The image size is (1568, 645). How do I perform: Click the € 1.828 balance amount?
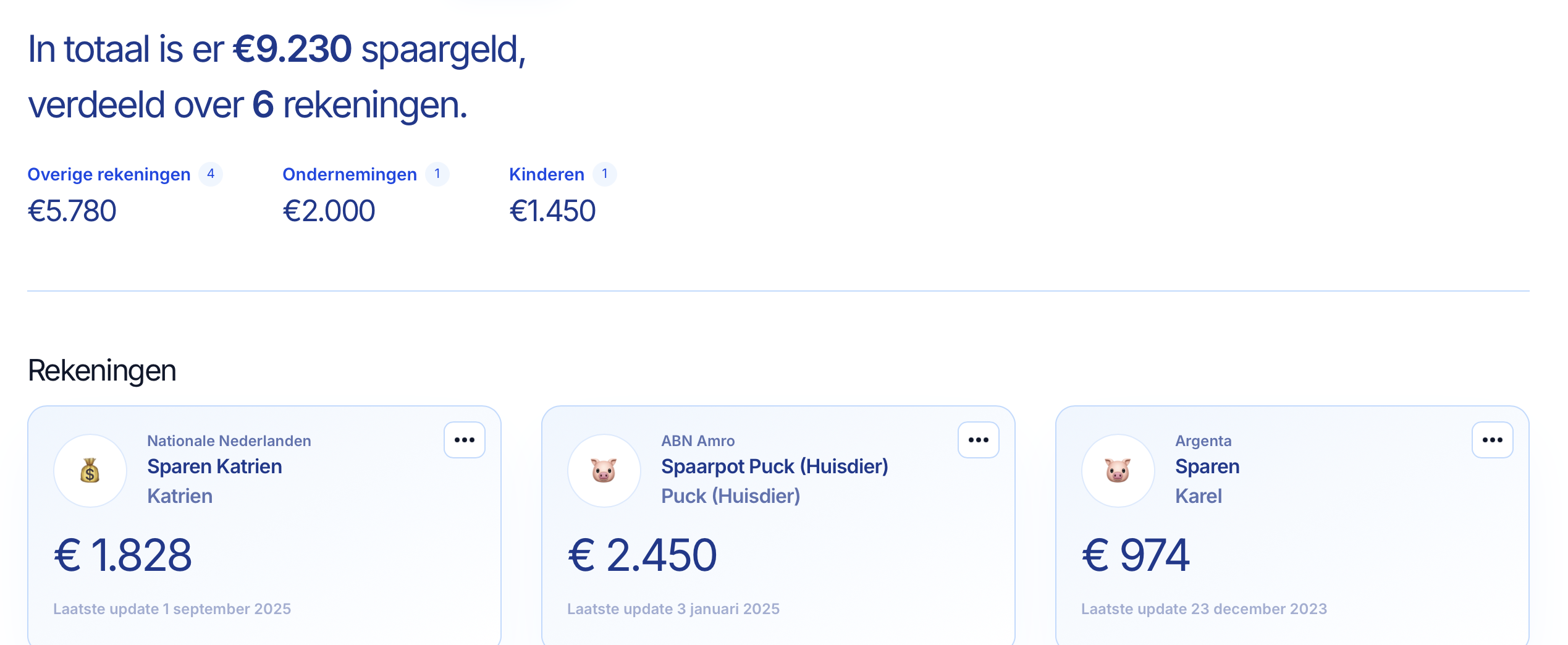click(123, 555)
